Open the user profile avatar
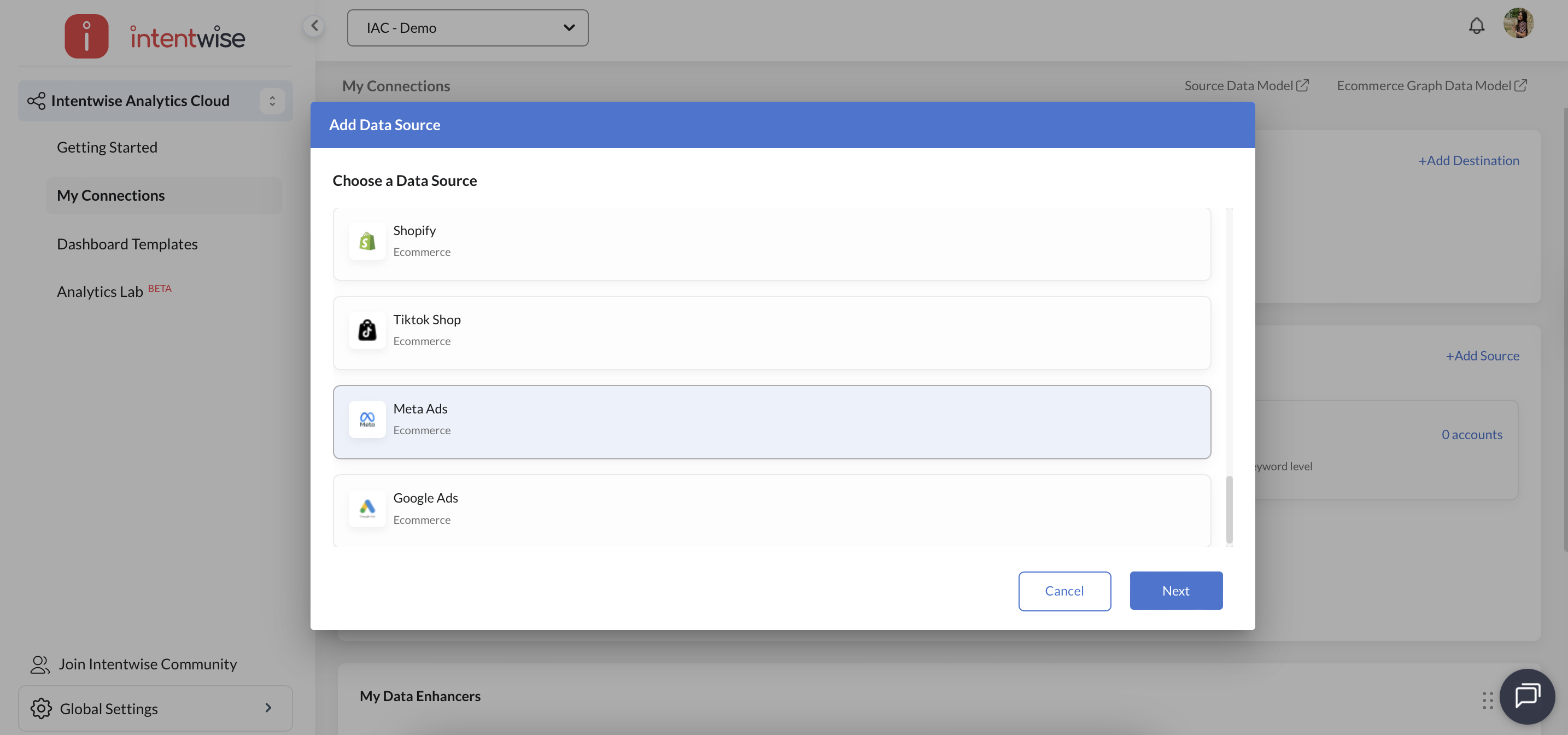Image resolution: width=1568 pixels, height=735 pixels. [x=1518, y=23]
